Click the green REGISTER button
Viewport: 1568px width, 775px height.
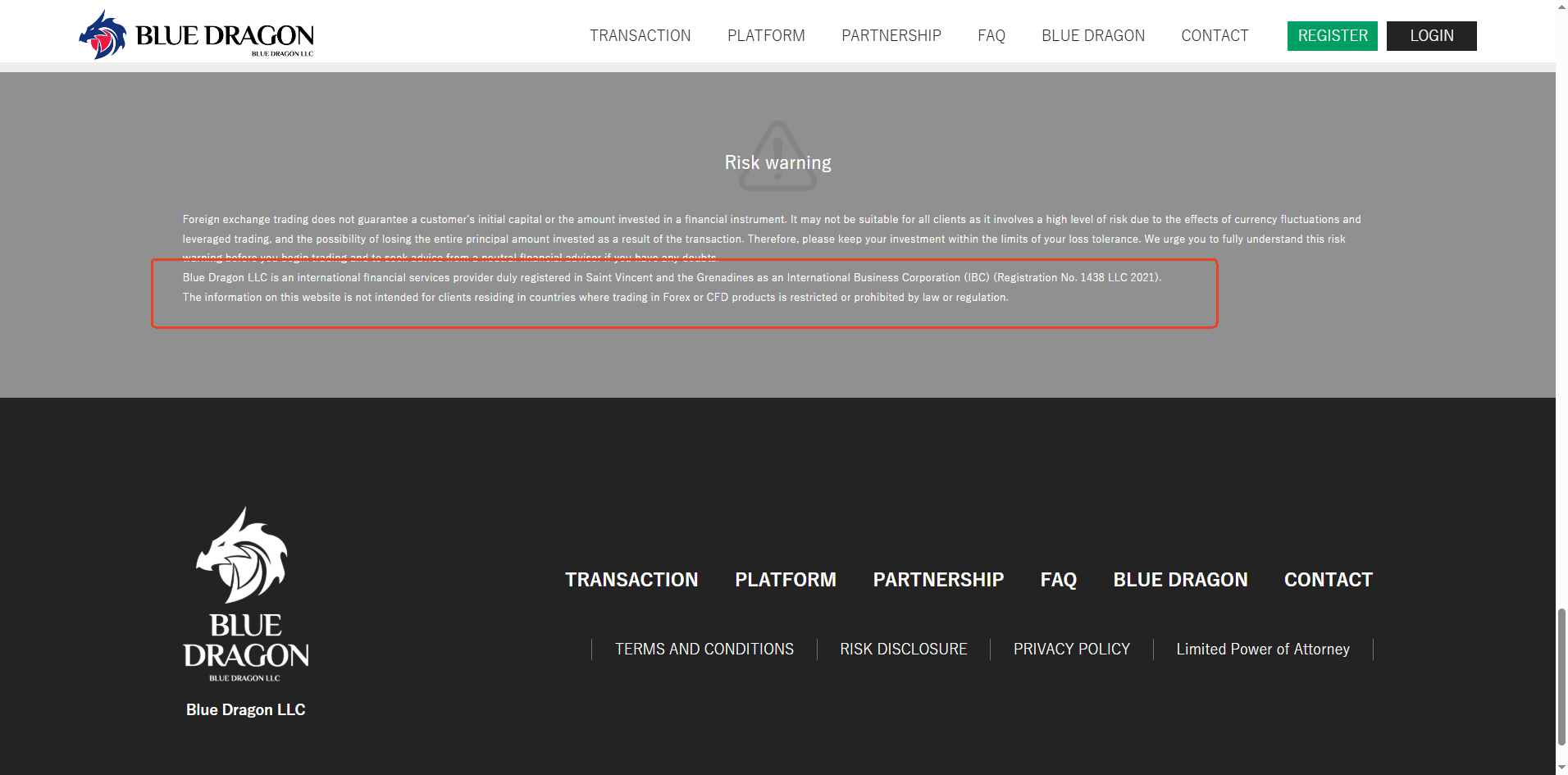1333,36
